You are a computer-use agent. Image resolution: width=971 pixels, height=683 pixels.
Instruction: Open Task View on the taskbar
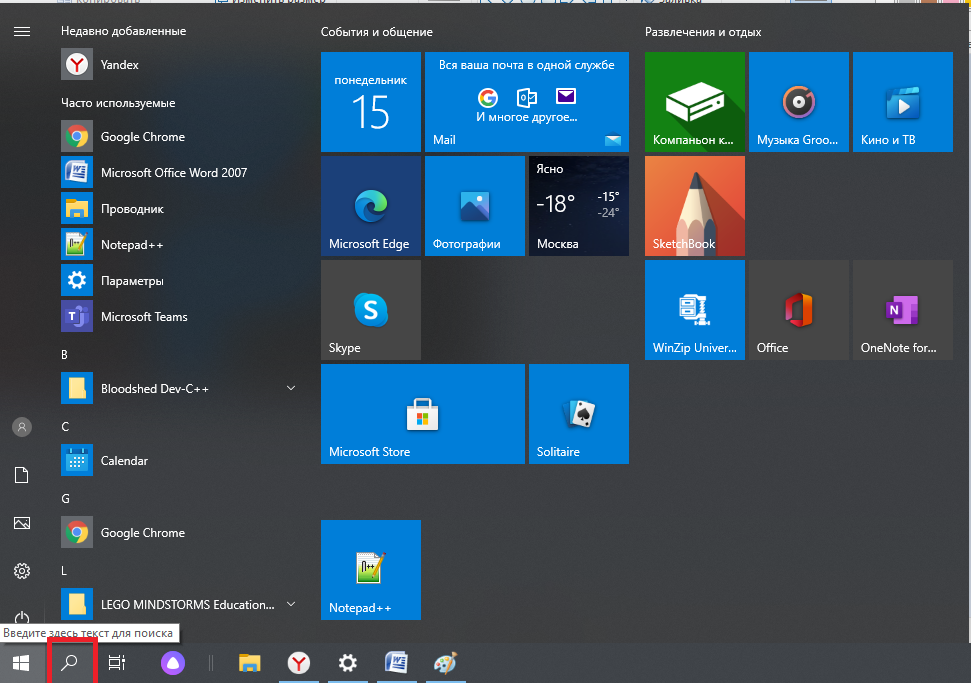click(116, 663)
